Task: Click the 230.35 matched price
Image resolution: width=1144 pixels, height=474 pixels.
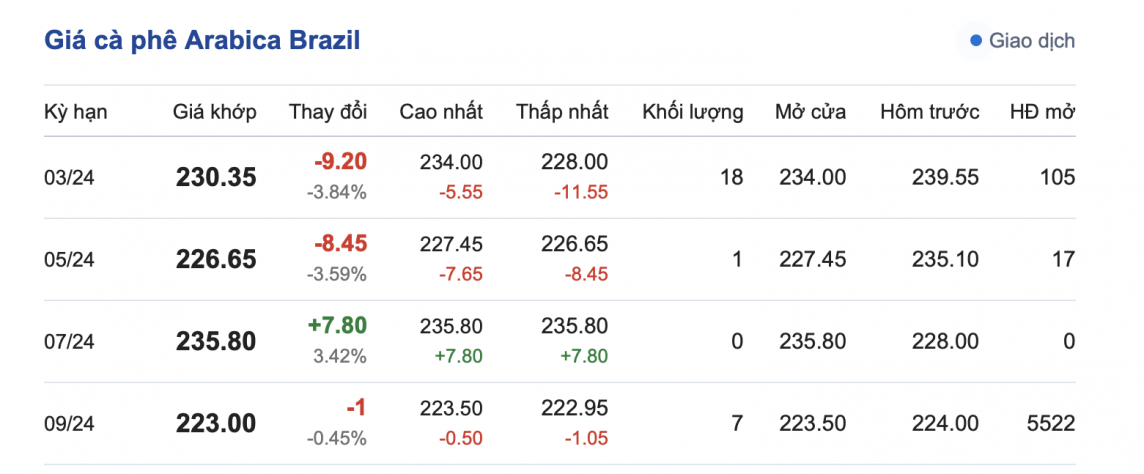Action: click(x=216, y=178)
